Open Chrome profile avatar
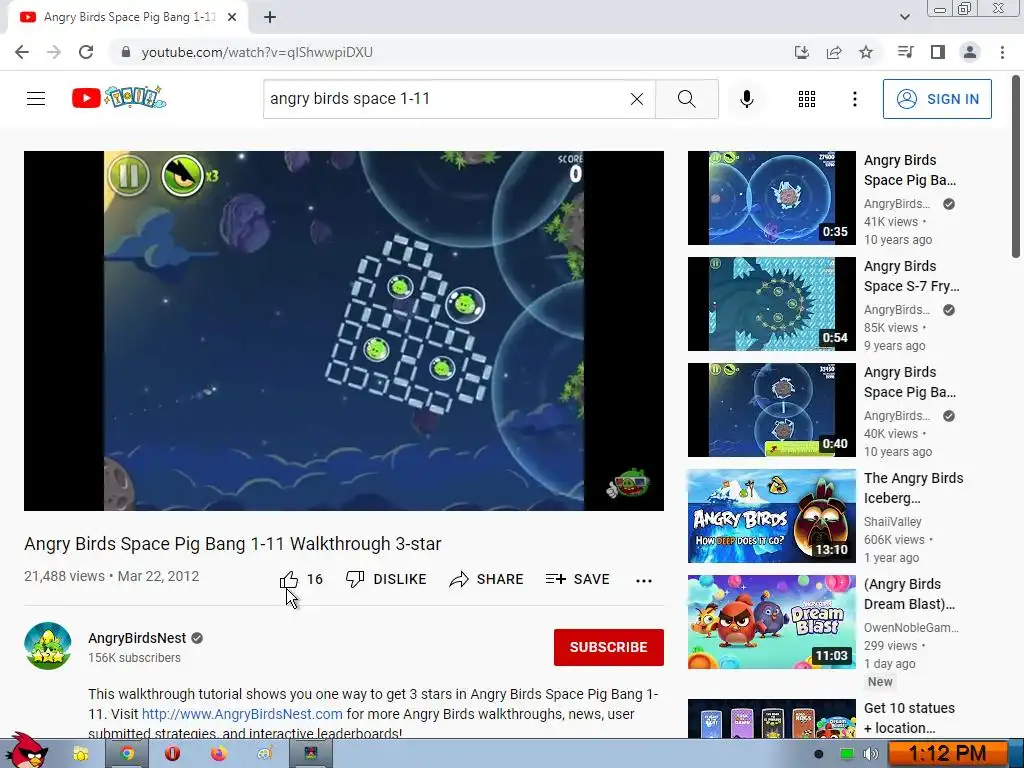1024x768 pixels. pos(970,52)
